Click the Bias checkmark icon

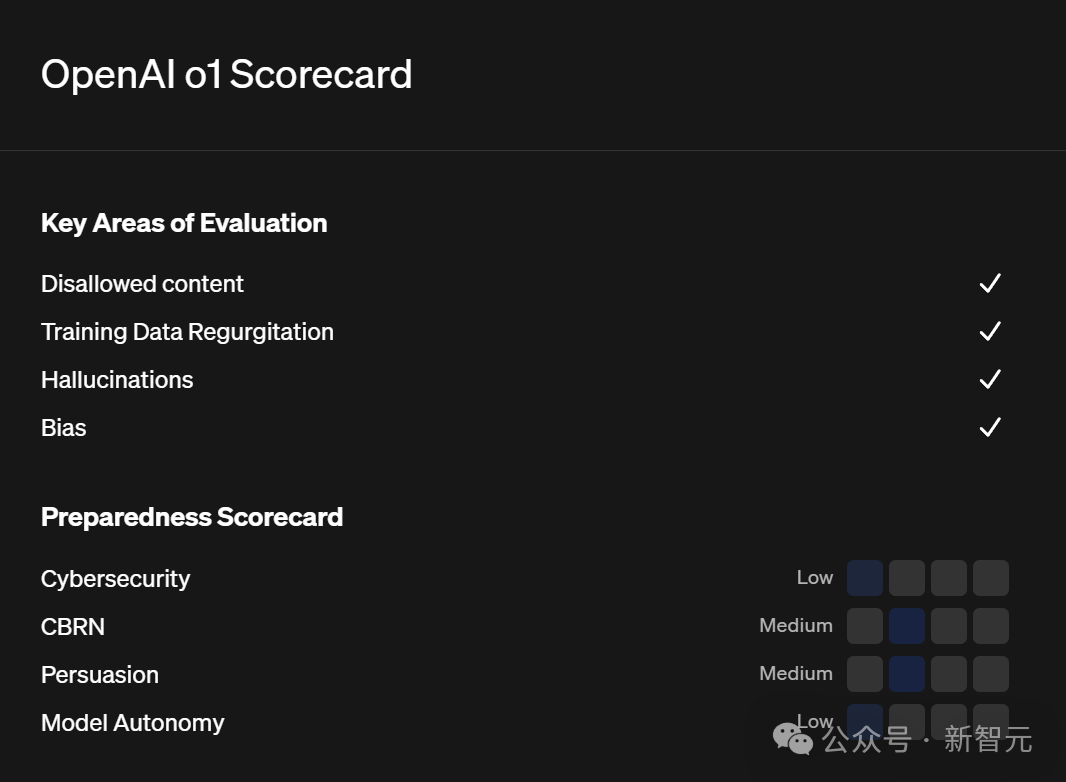click(990, 427)
